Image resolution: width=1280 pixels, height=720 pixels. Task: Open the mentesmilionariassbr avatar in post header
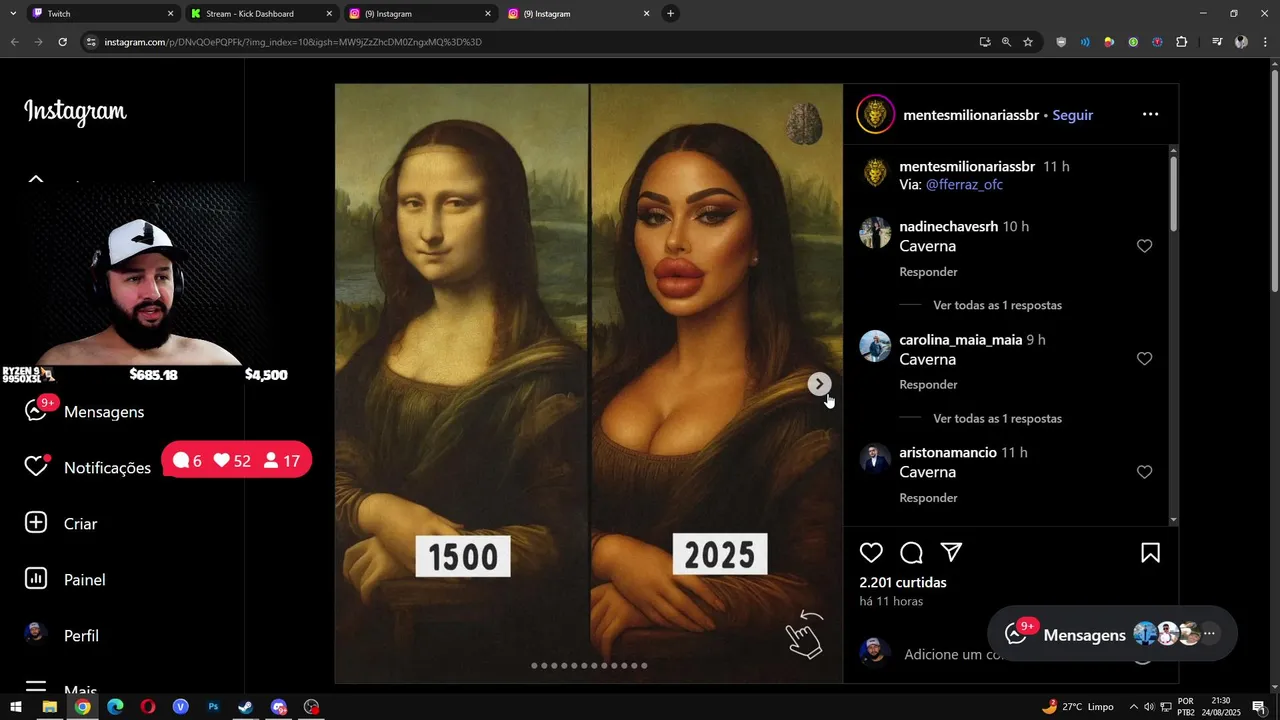[x=875, y=115]
